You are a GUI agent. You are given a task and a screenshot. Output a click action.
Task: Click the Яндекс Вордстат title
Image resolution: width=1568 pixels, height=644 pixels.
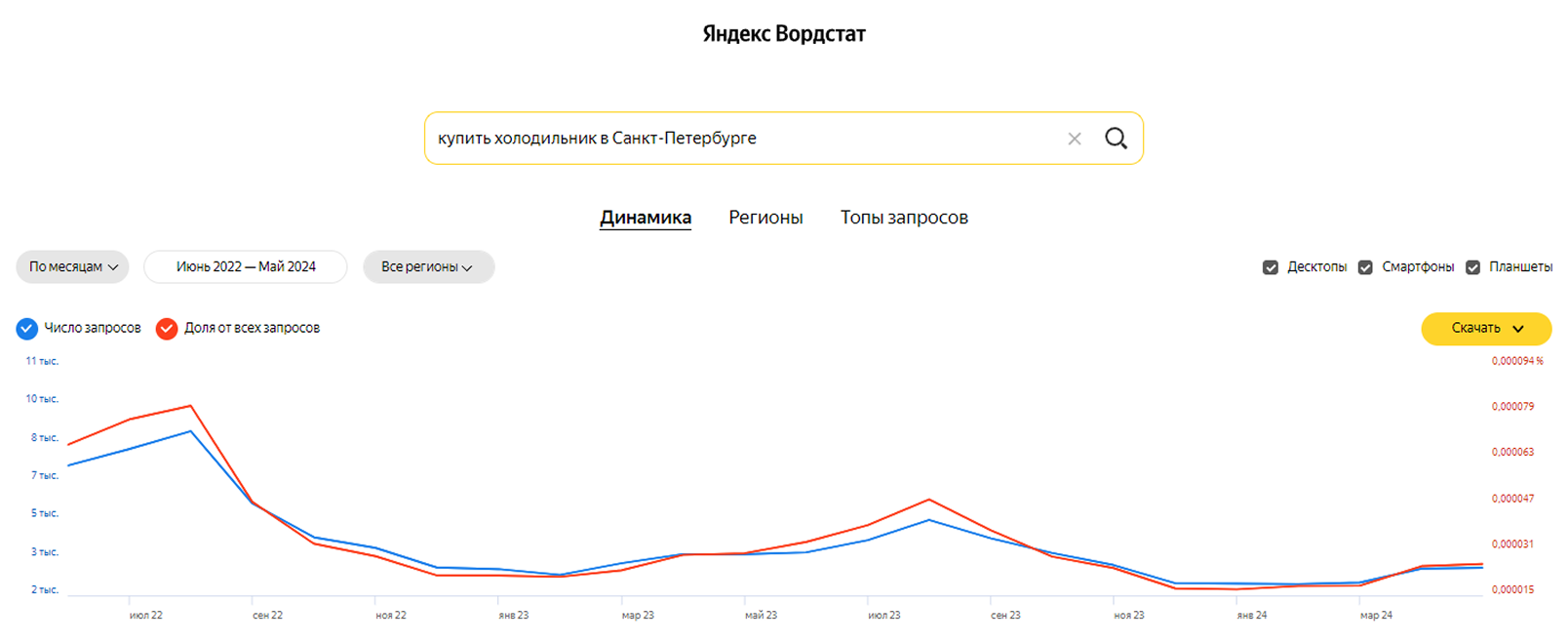click(x=784, y=34)
